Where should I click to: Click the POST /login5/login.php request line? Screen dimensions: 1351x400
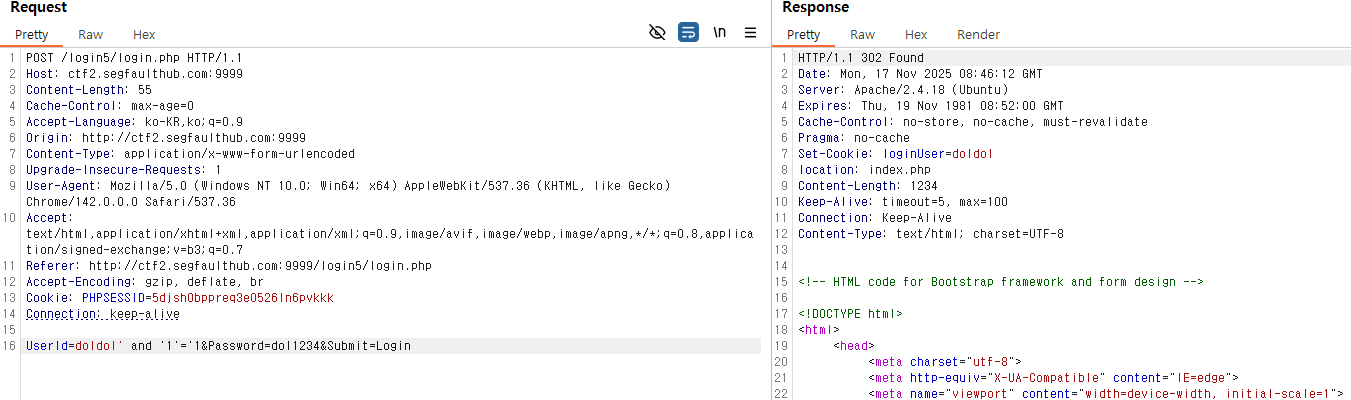[x=134, y=58]
